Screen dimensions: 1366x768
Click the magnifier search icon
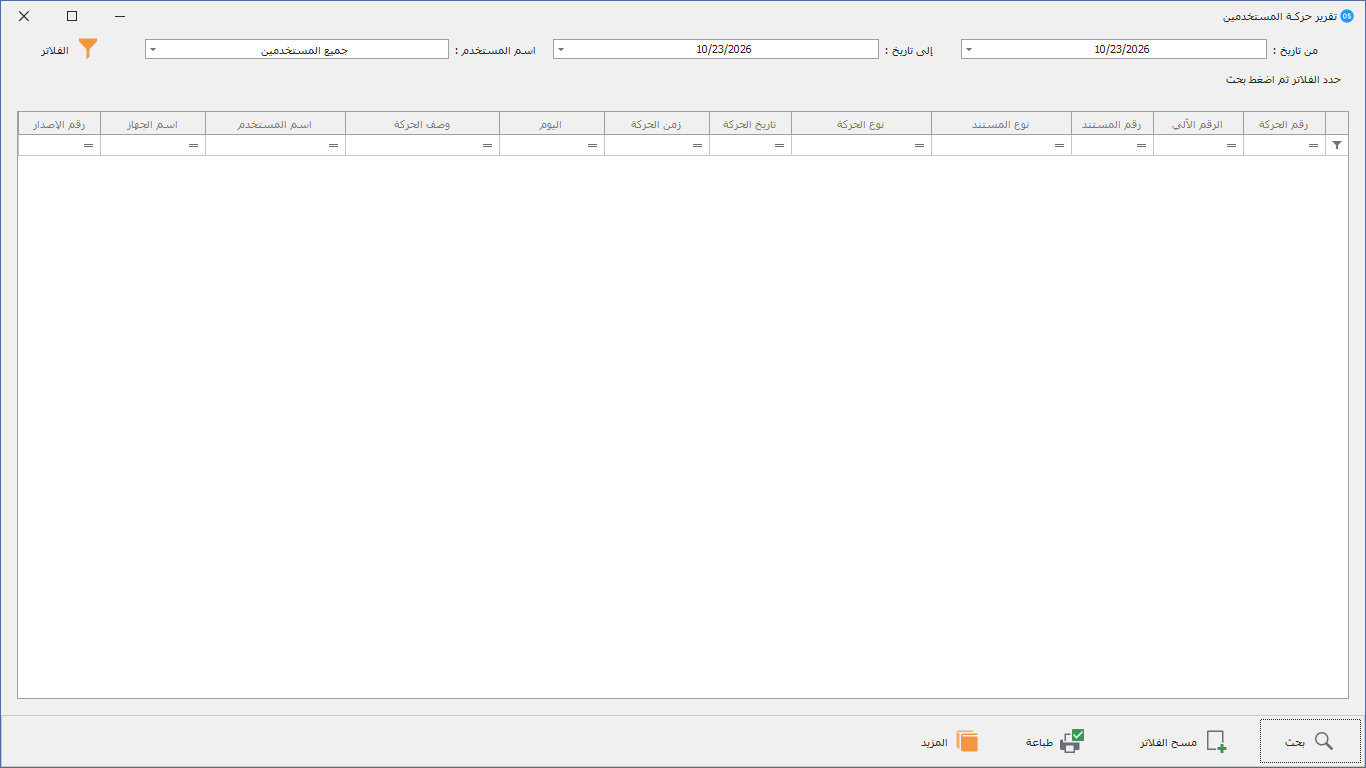tap(1323, 741)
